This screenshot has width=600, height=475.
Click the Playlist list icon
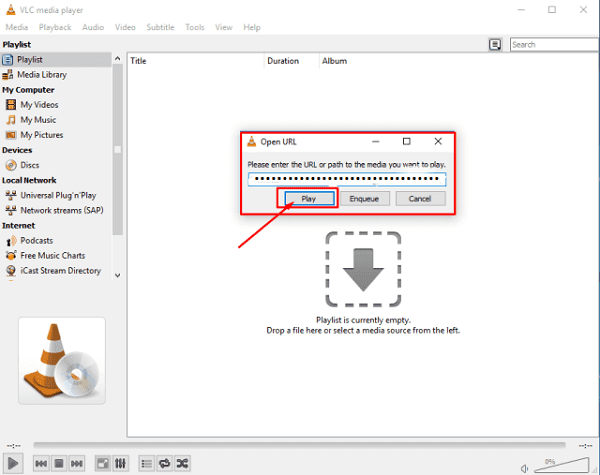click(x=8, y=60)
